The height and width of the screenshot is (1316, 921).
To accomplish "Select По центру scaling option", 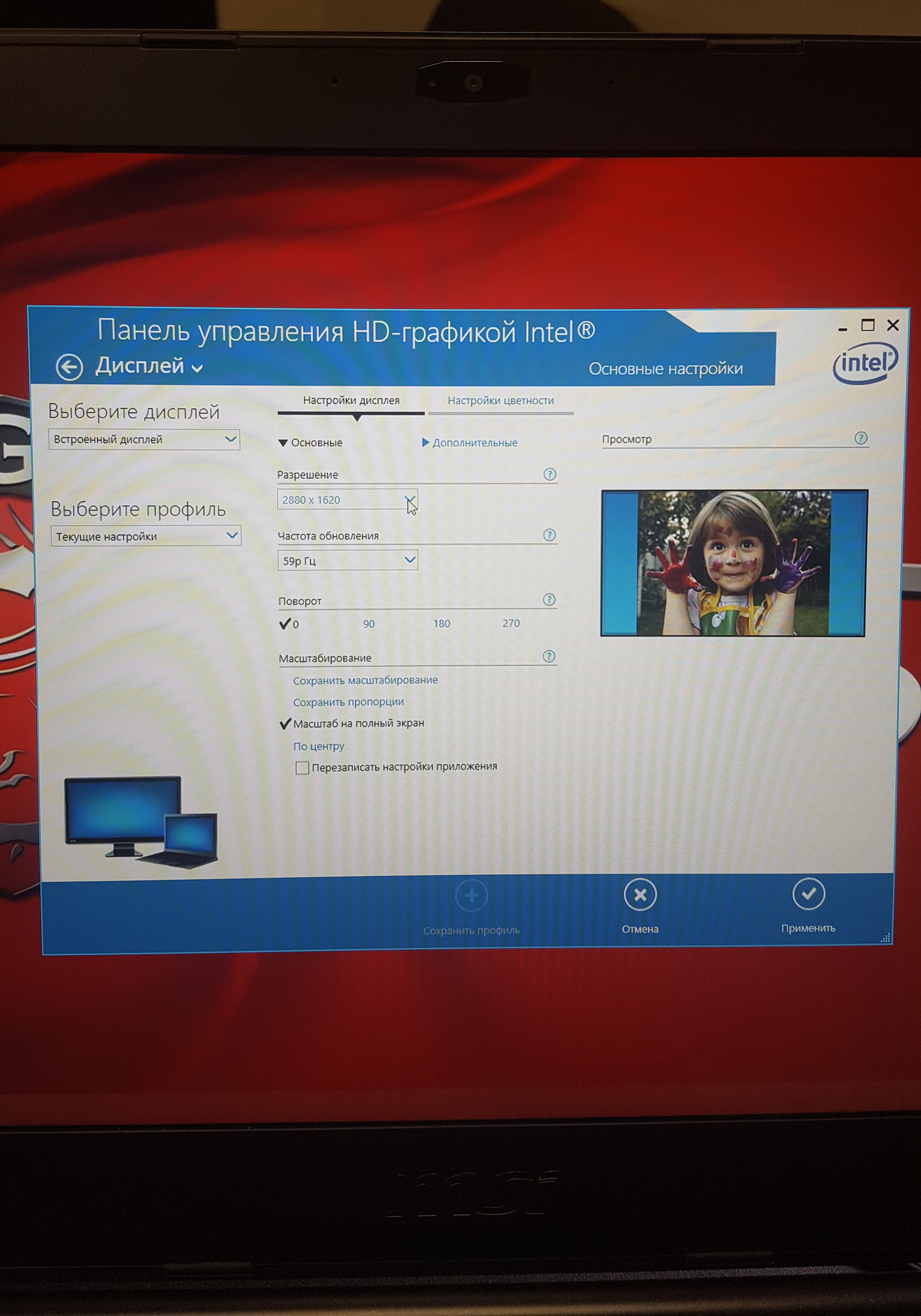I will coord(319,746).
